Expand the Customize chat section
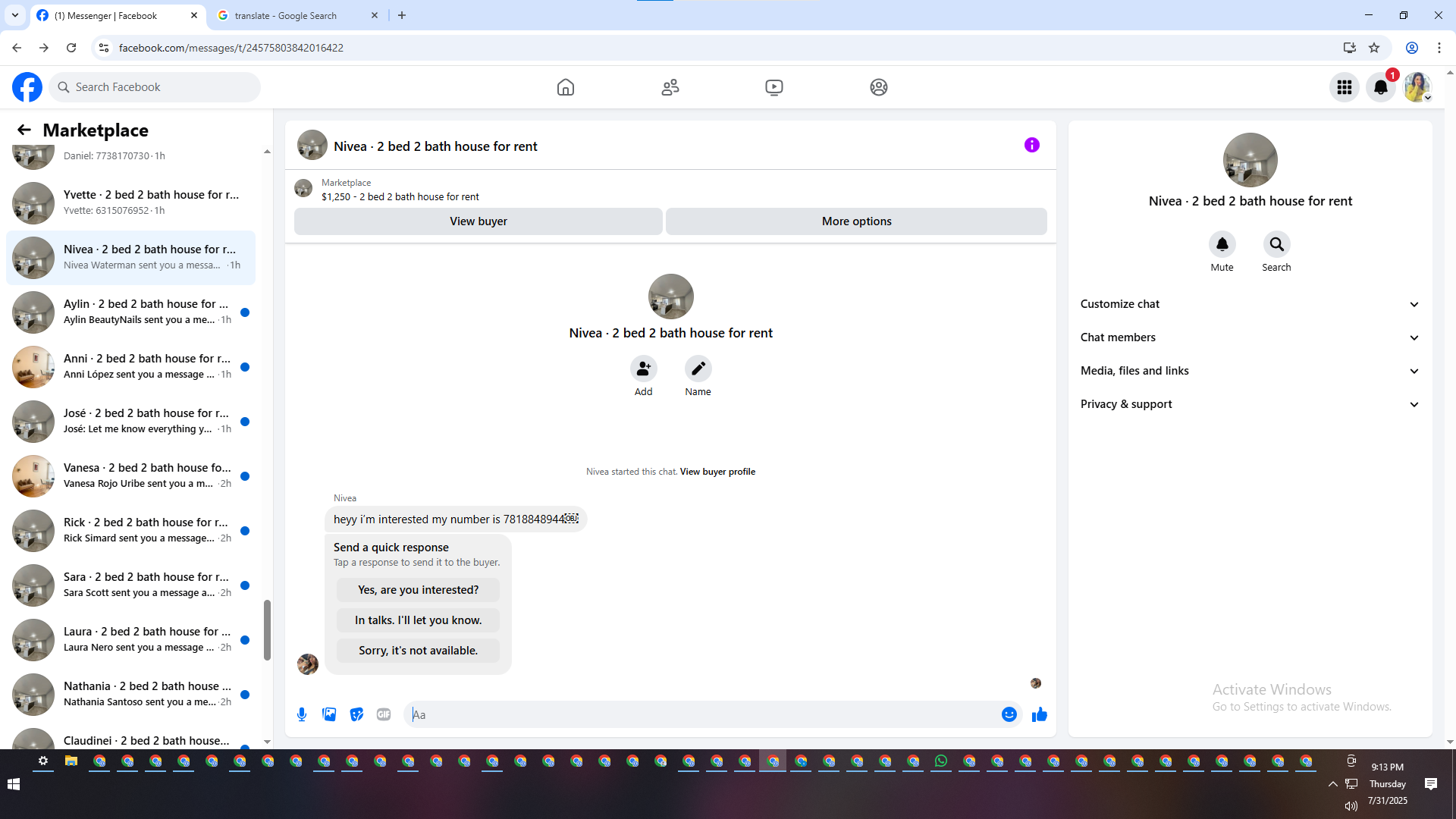 point(1250,304)
